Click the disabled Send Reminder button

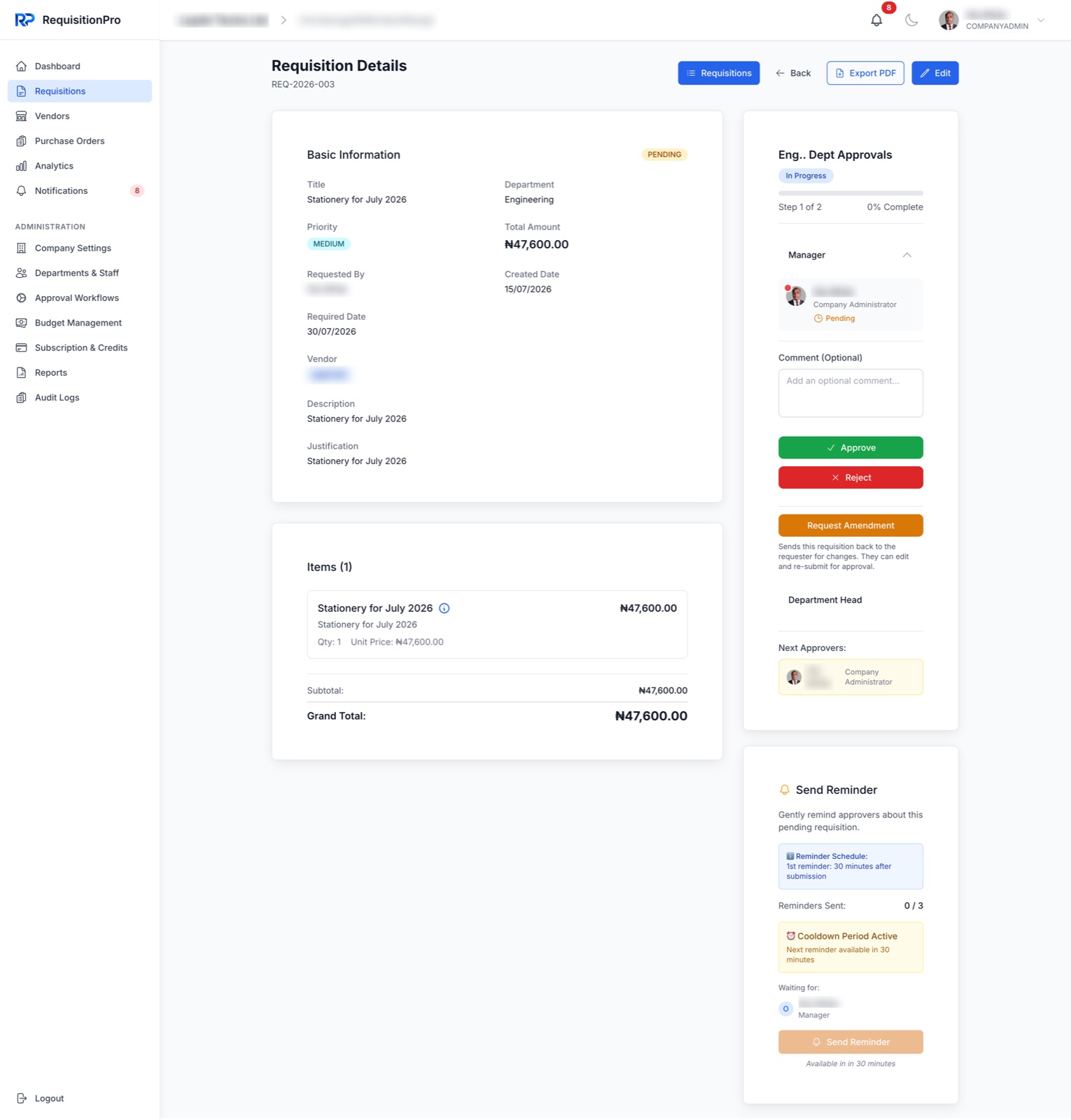pos(850,1042)
